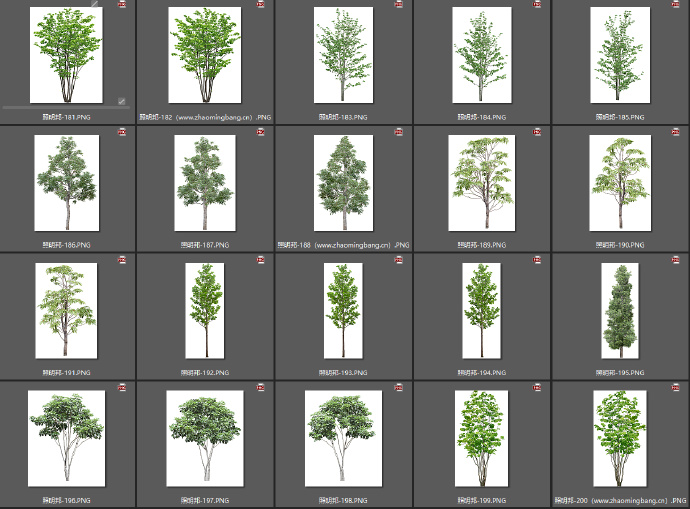Select the tree thumbnail 187

pos(204,183)
